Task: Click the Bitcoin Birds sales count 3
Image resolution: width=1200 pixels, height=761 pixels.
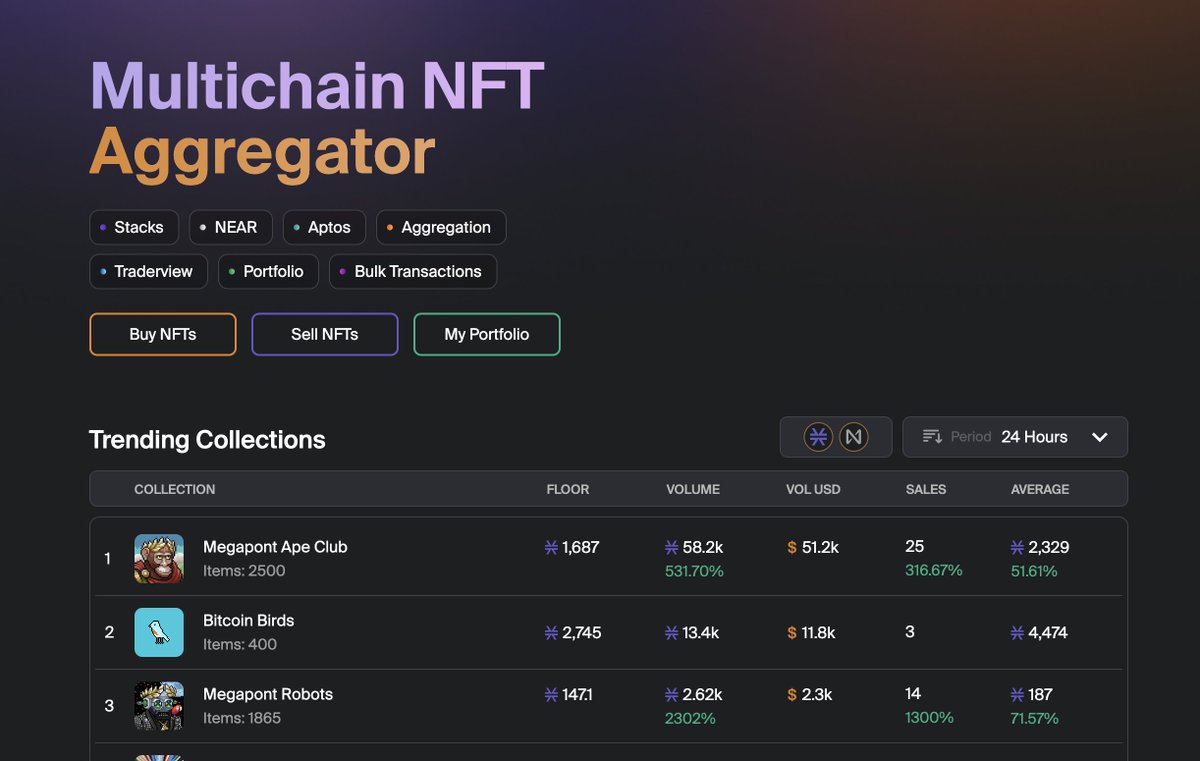Action: 910,632
